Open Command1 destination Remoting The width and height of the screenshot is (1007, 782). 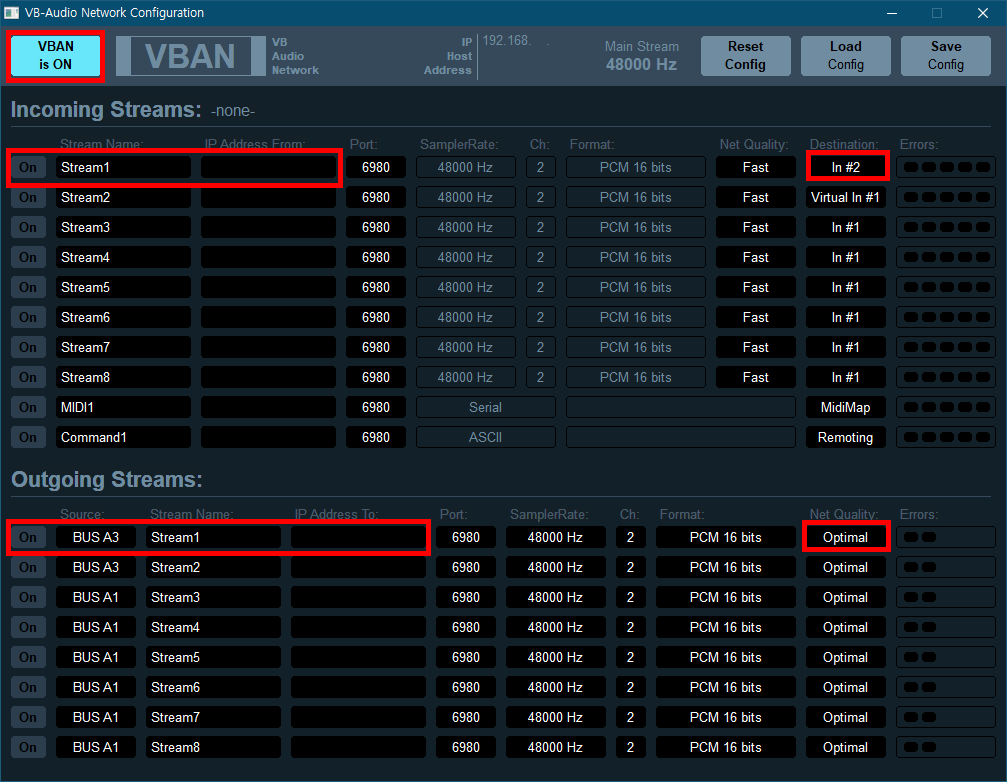846,437
